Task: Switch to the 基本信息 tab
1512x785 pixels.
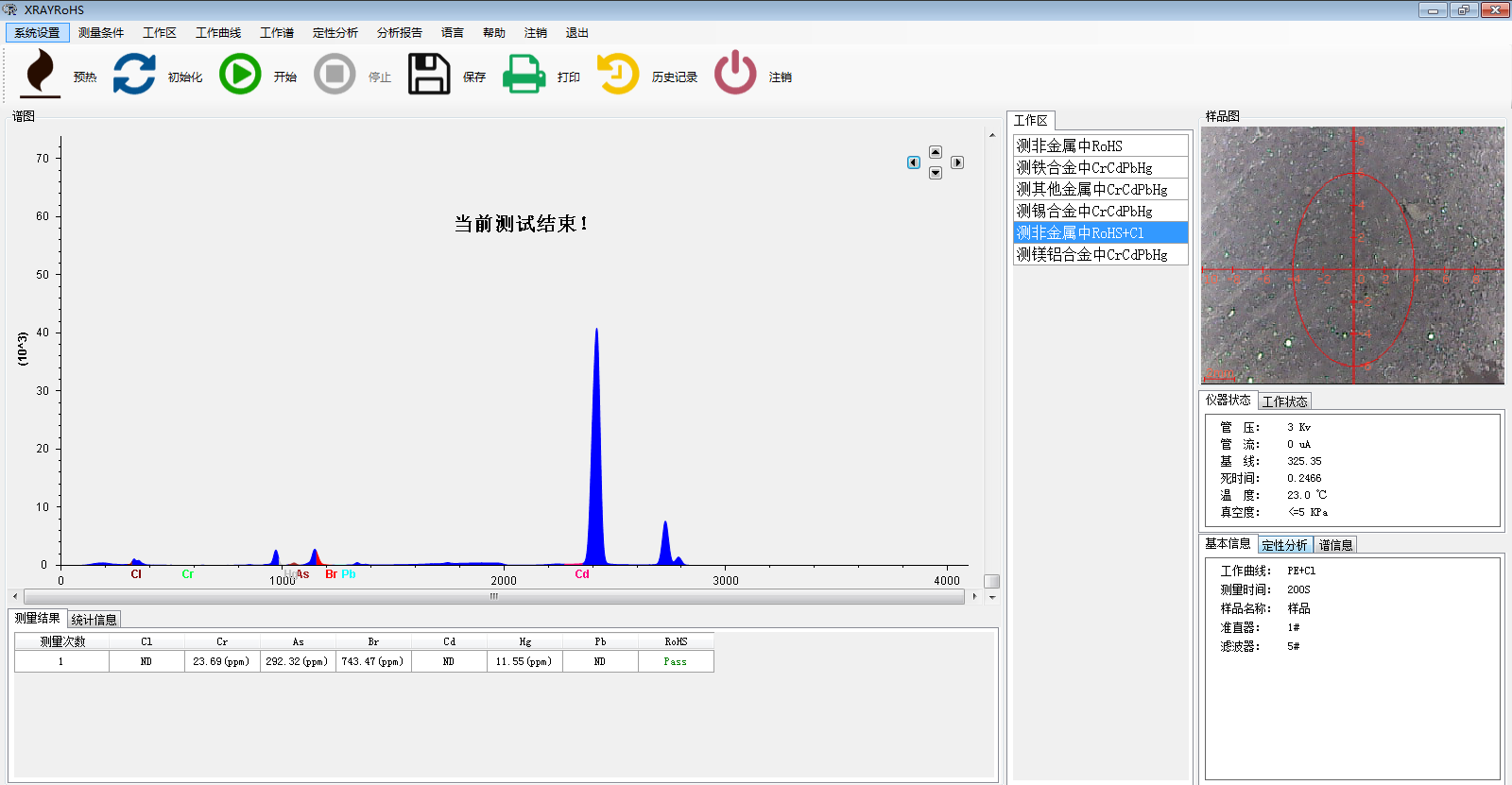Action: [1228, 543]
